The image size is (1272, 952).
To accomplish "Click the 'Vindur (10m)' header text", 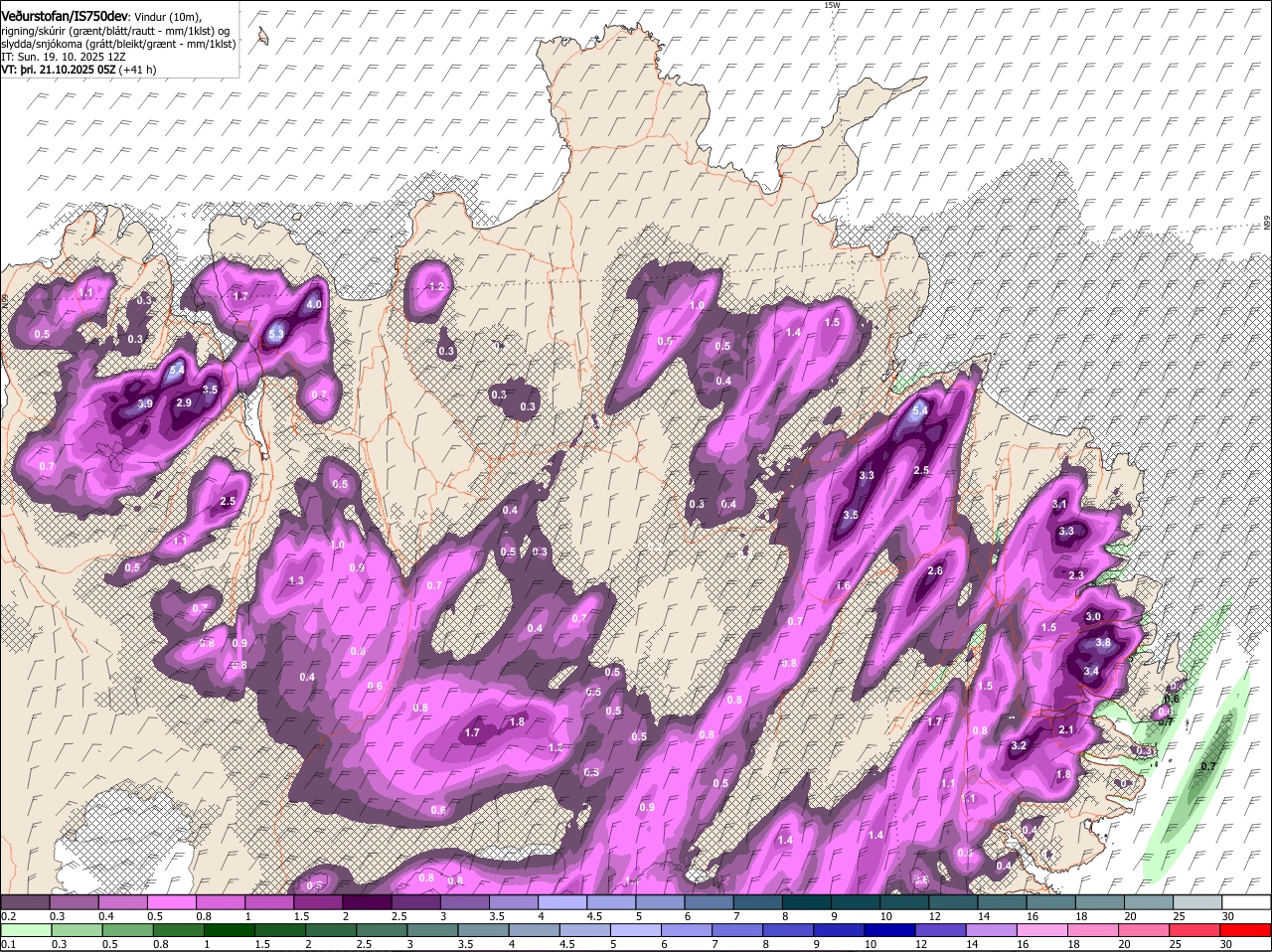I will click(x=166, y=15).
